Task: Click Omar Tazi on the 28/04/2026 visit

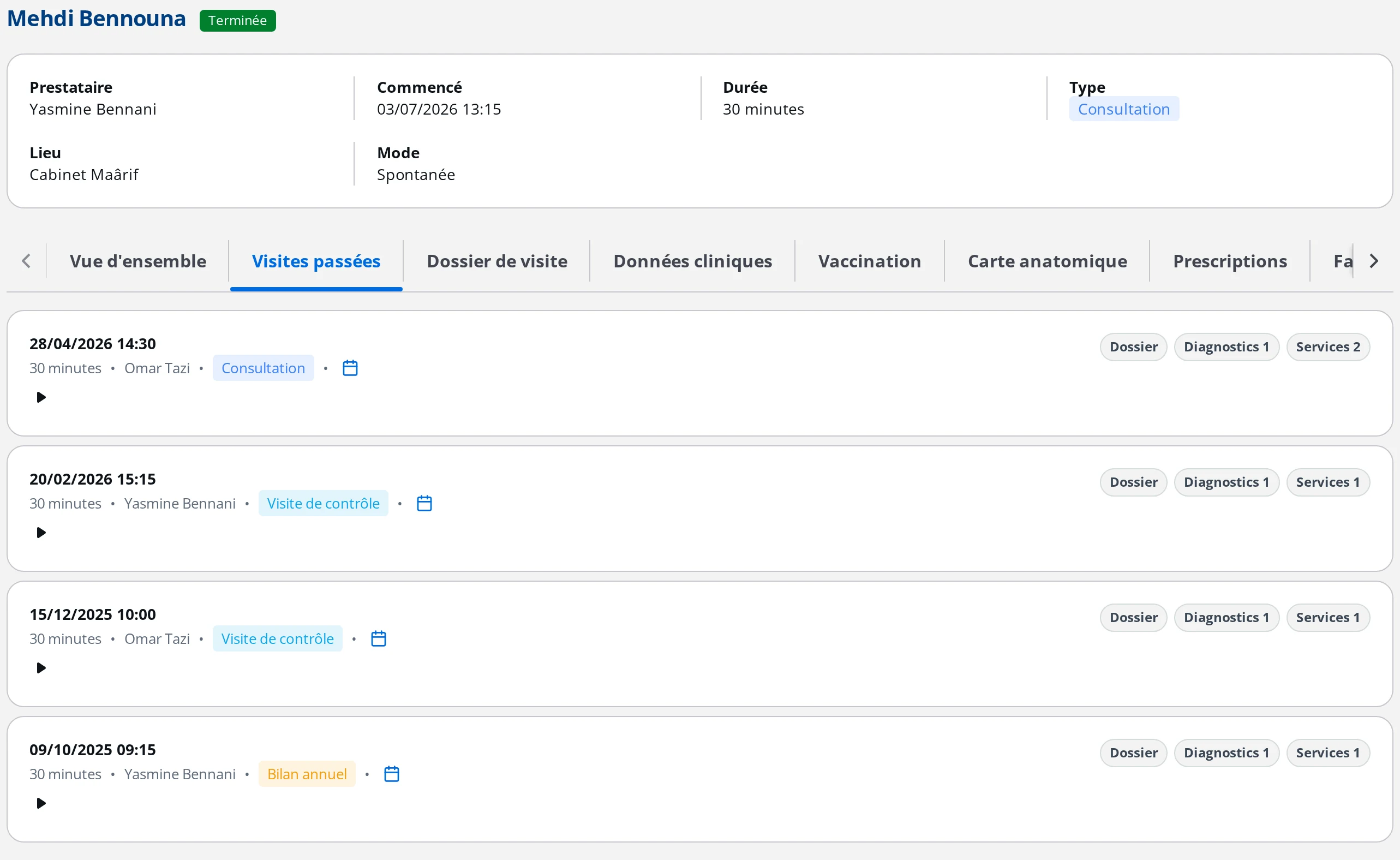Action: [x=157, y=368]
